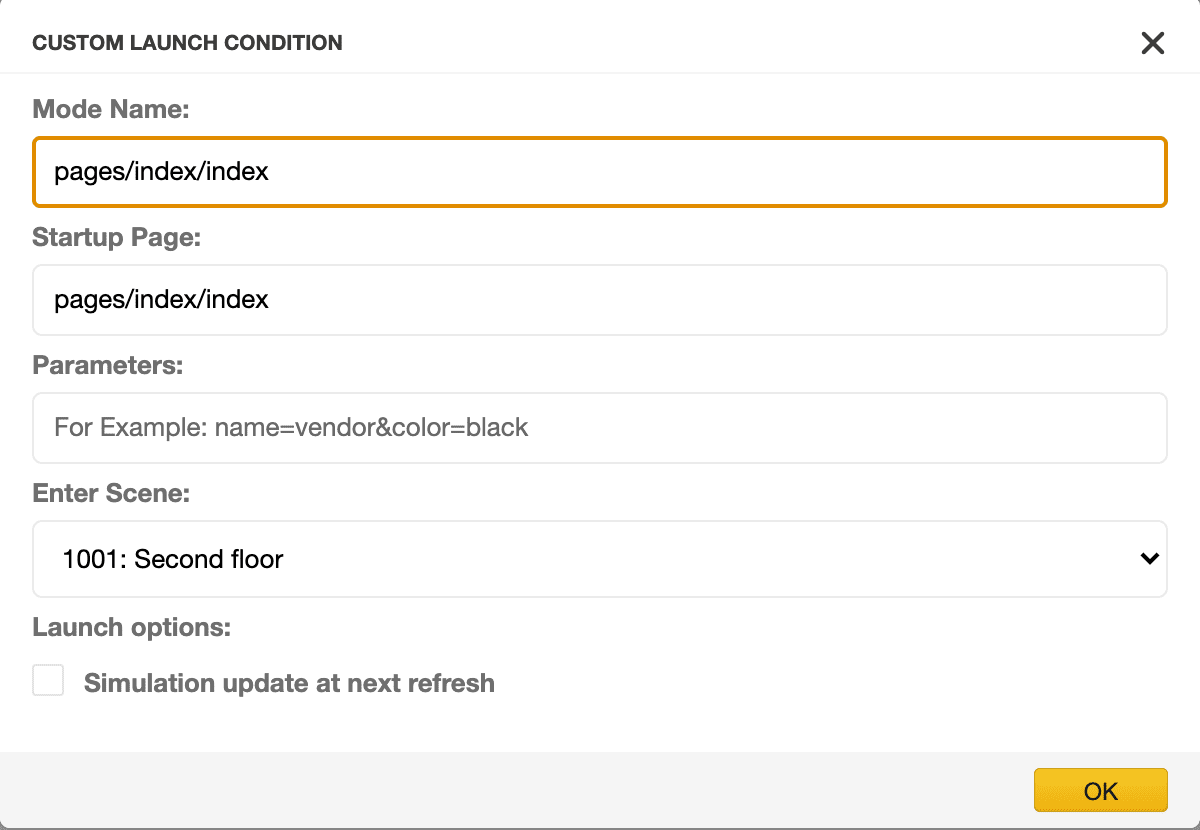Click the 'Startup Page:' label

point(117,237)
